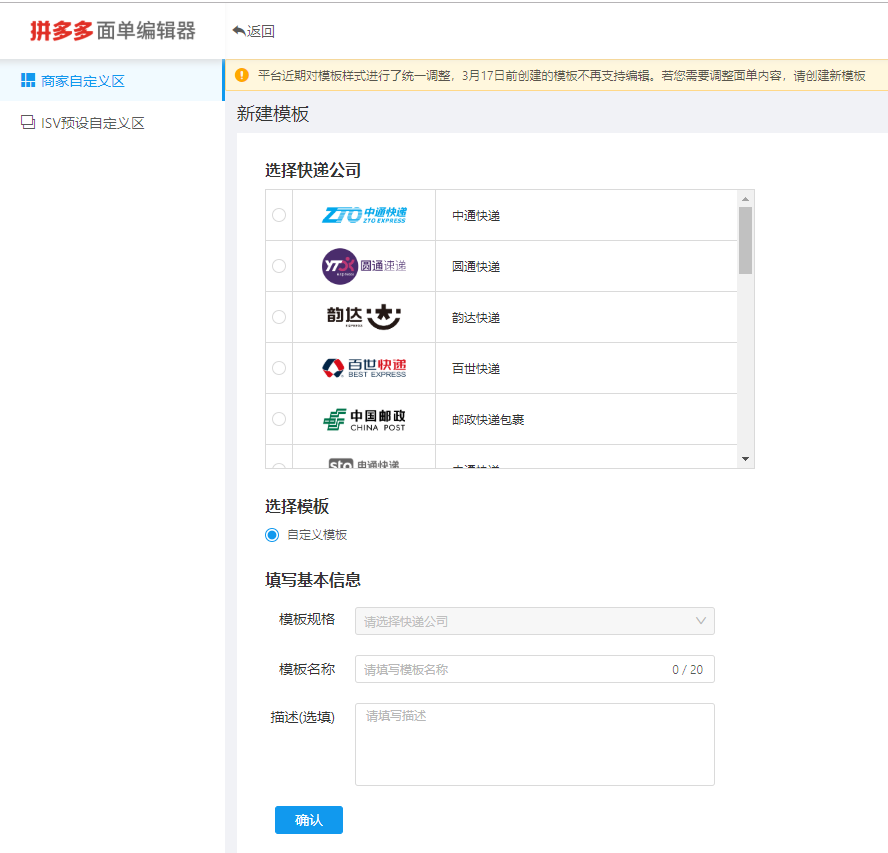Image resolution: width=888 pixels, height=853 pixels.
Task: Click the 拼多多面单编辑器 header logo
Action: pos(113,31)
